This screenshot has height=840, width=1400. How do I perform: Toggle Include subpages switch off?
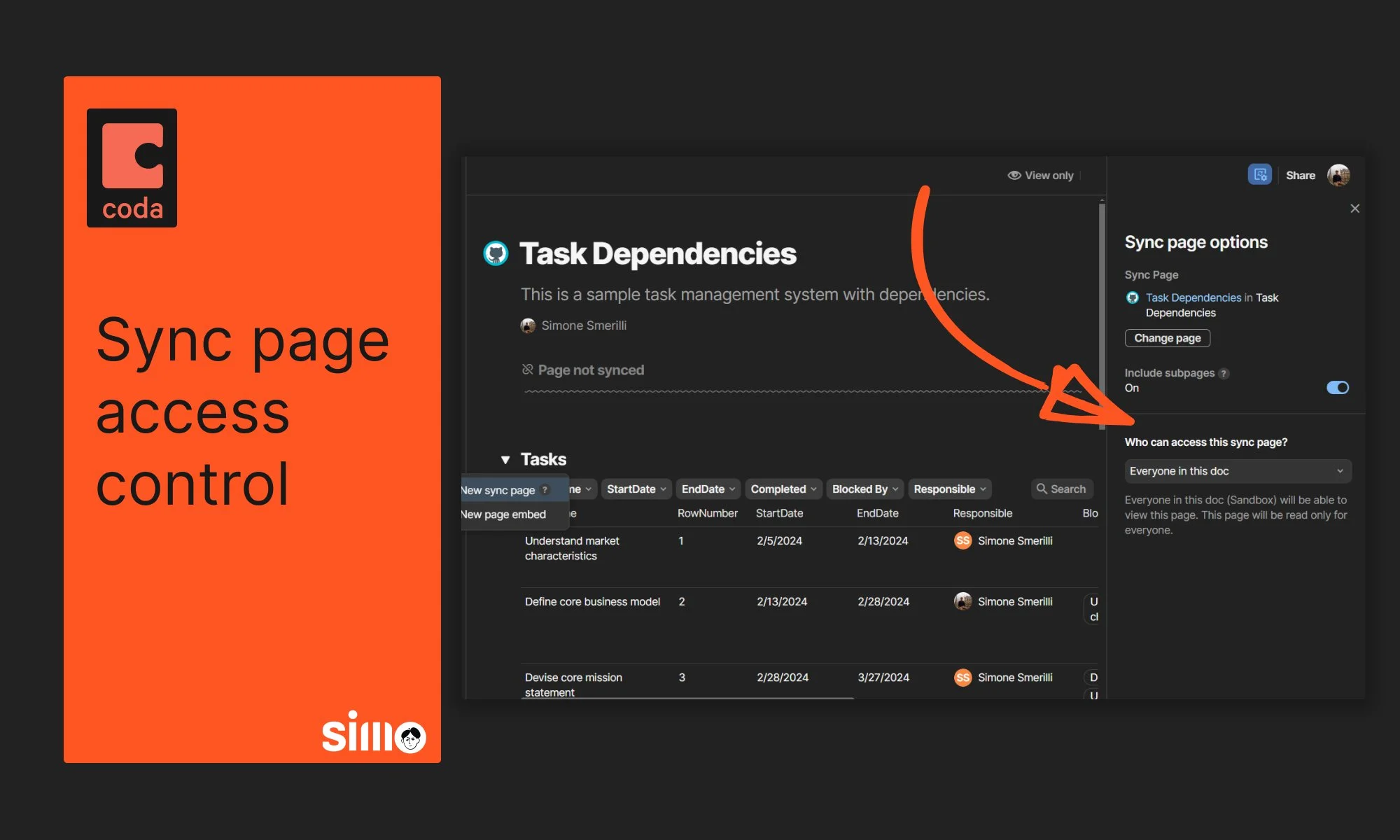coord(1337,387)
